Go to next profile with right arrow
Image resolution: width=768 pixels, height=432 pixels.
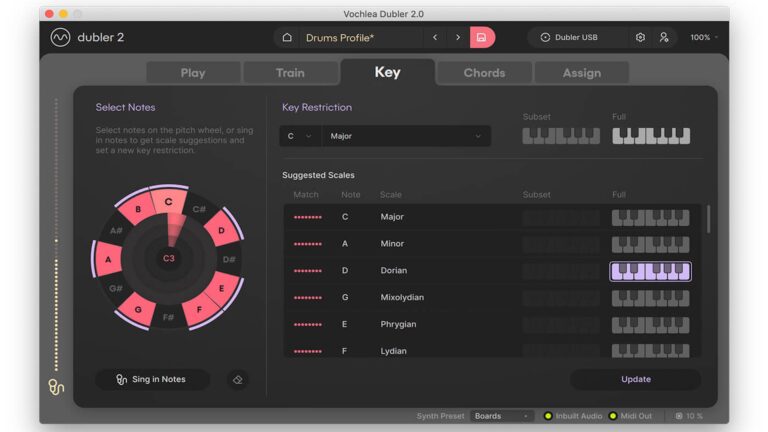[458, 37]
